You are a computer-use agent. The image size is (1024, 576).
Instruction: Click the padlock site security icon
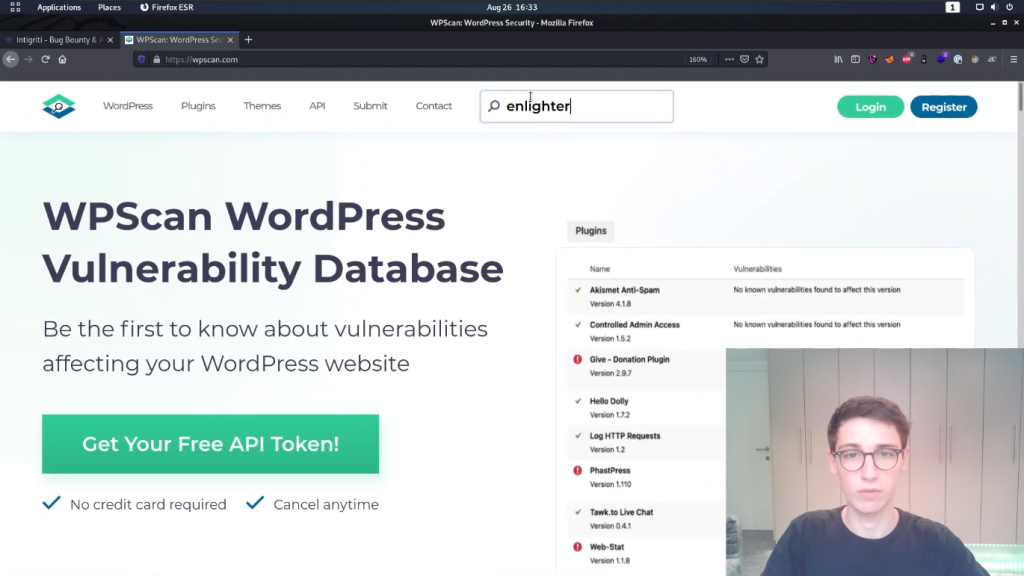[156, 59]
